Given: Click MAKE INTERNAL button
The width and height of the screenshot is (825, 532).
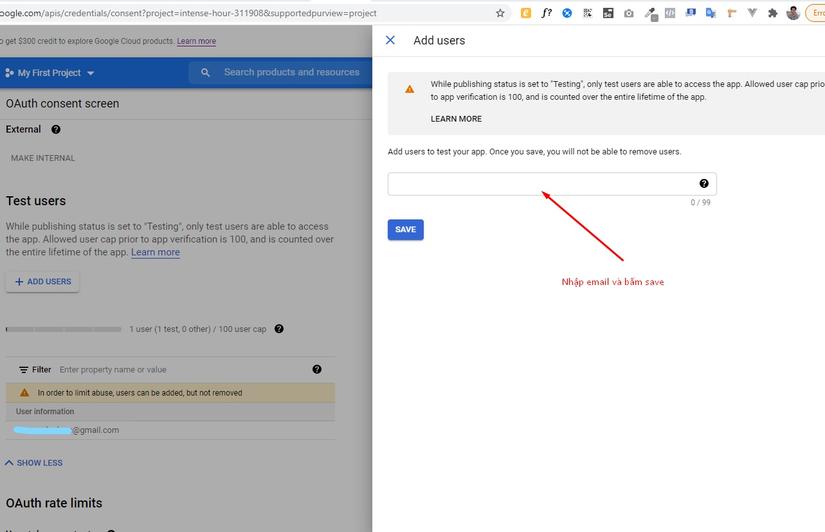Looking at the screenshot, I should point(43,158).
